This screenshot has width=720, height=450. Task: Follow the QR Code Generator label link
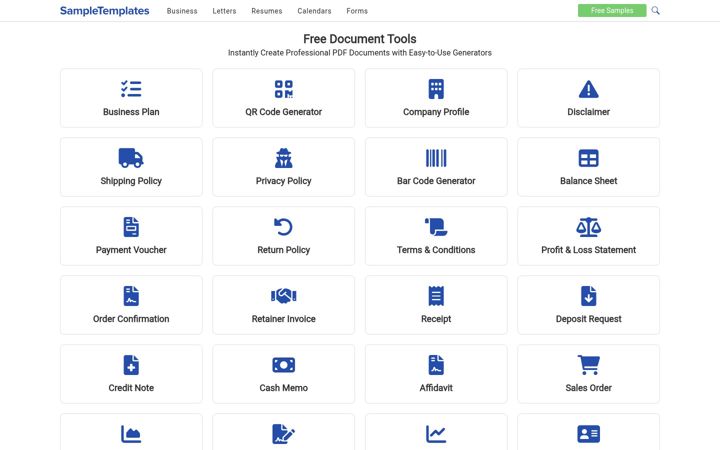click(283, 112)
